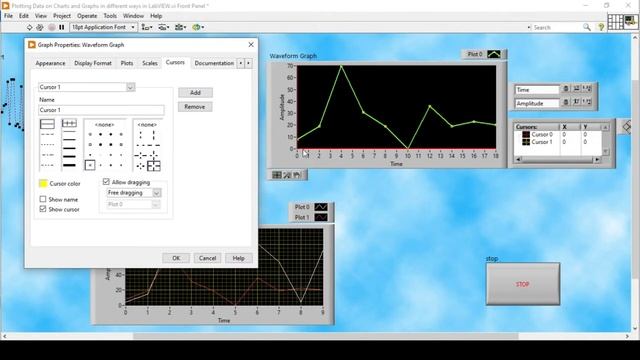
Task: Click the Time scale lock icon
Action: pyautogui.click(x=566, y=89)
